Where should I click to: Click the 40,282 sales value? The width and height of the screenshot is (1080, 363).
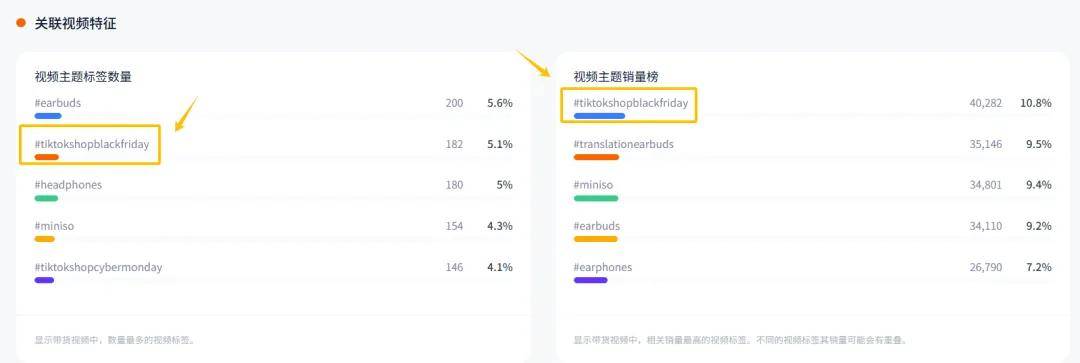click(986, 103)
